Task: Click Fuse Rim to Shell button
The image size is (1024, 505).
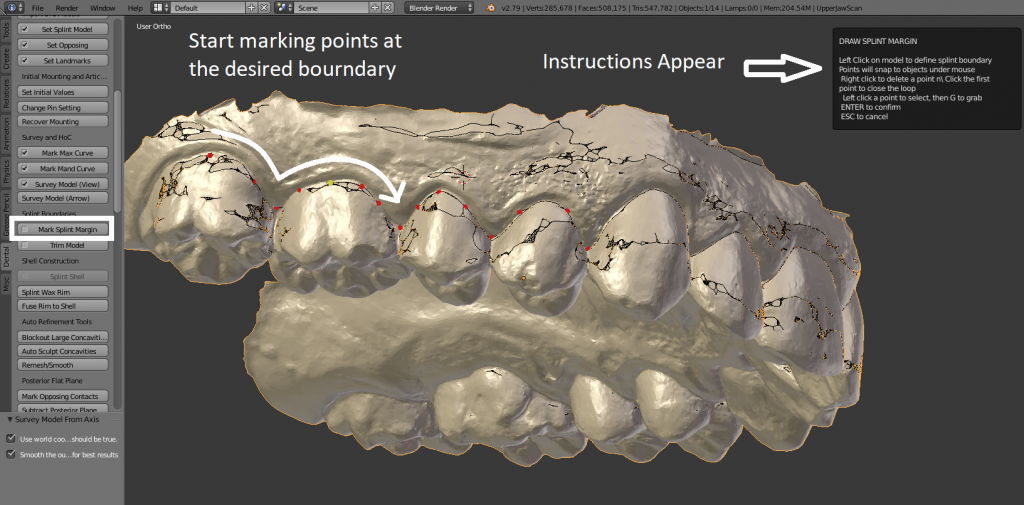Action: click(63, 306)
